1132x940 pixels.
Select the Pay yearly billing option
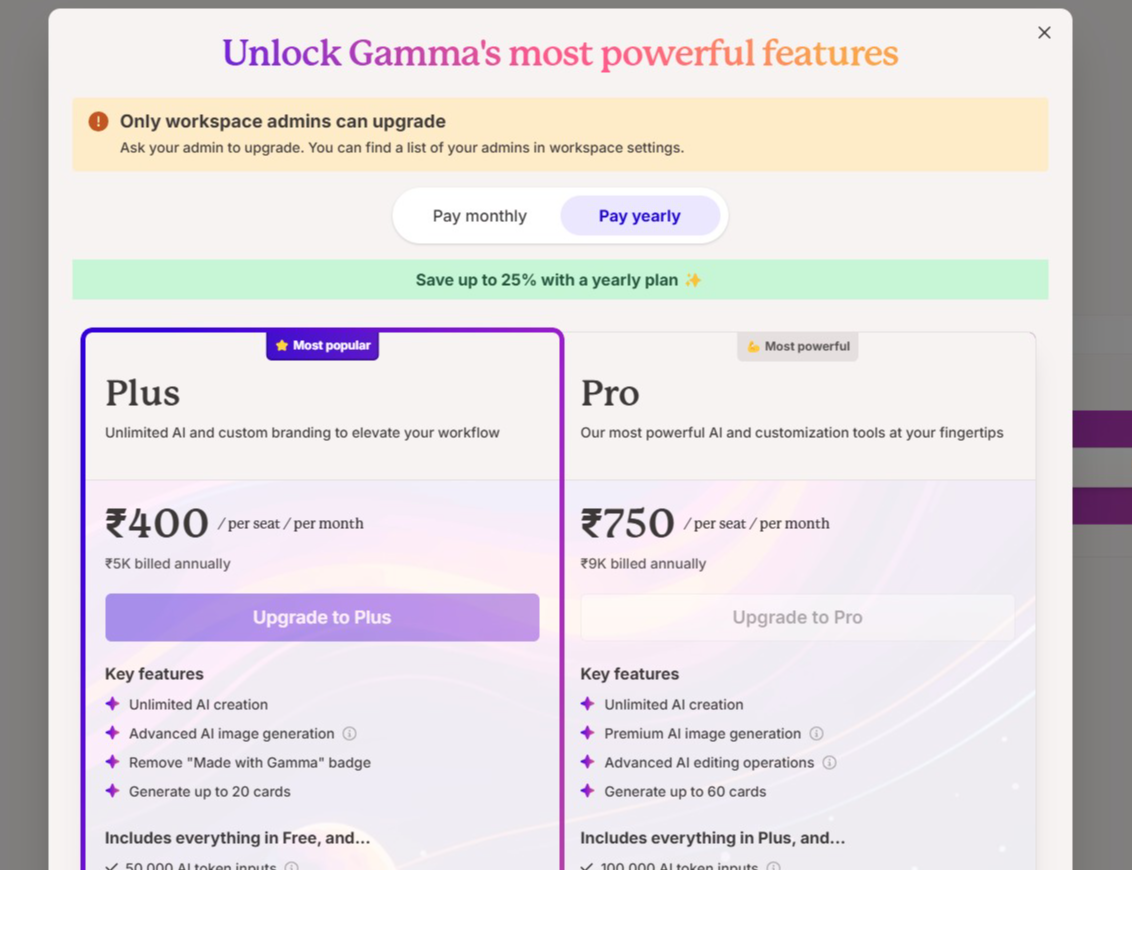(x=639, y=216)
